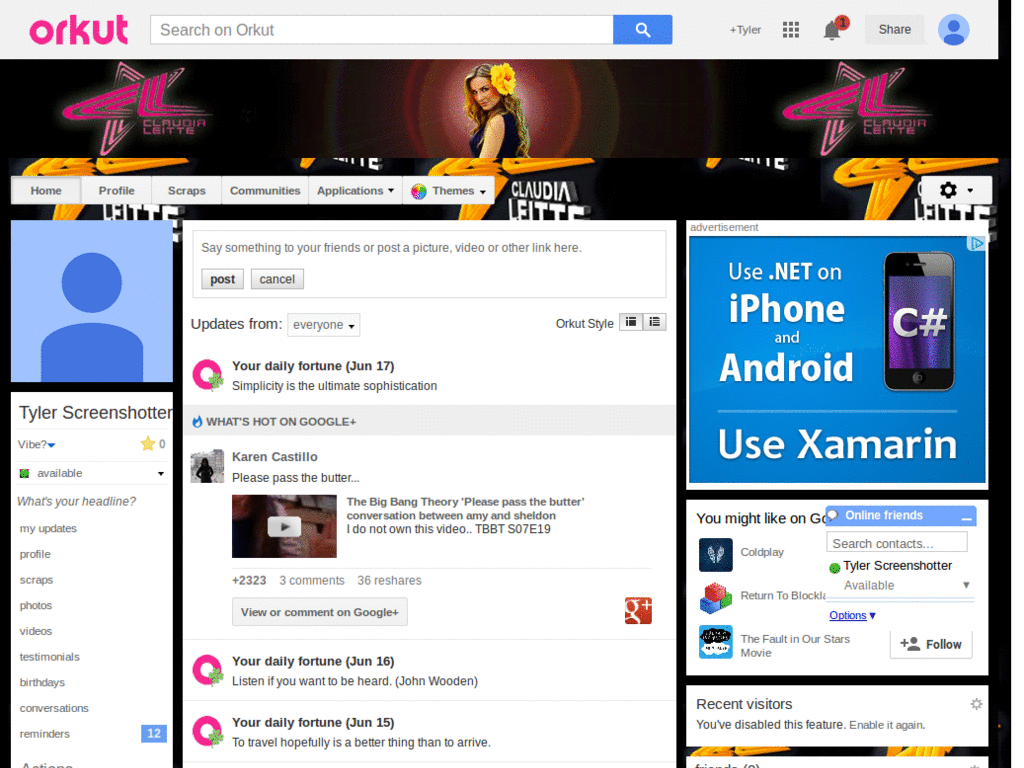Open Karen Castillo's avatar
Viewport: 1024px width, 768px height.
tap(207, 466)
